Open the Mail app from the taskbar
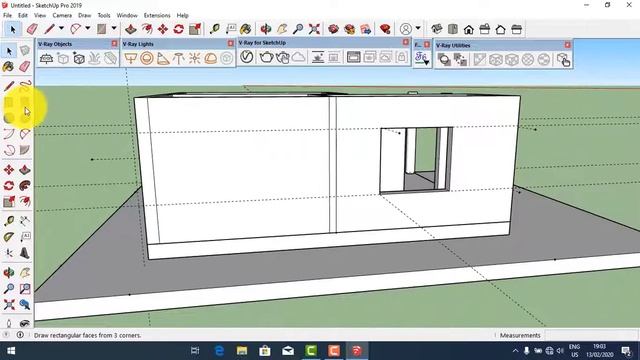Screen dimensions: 640x360 [288, 351]
